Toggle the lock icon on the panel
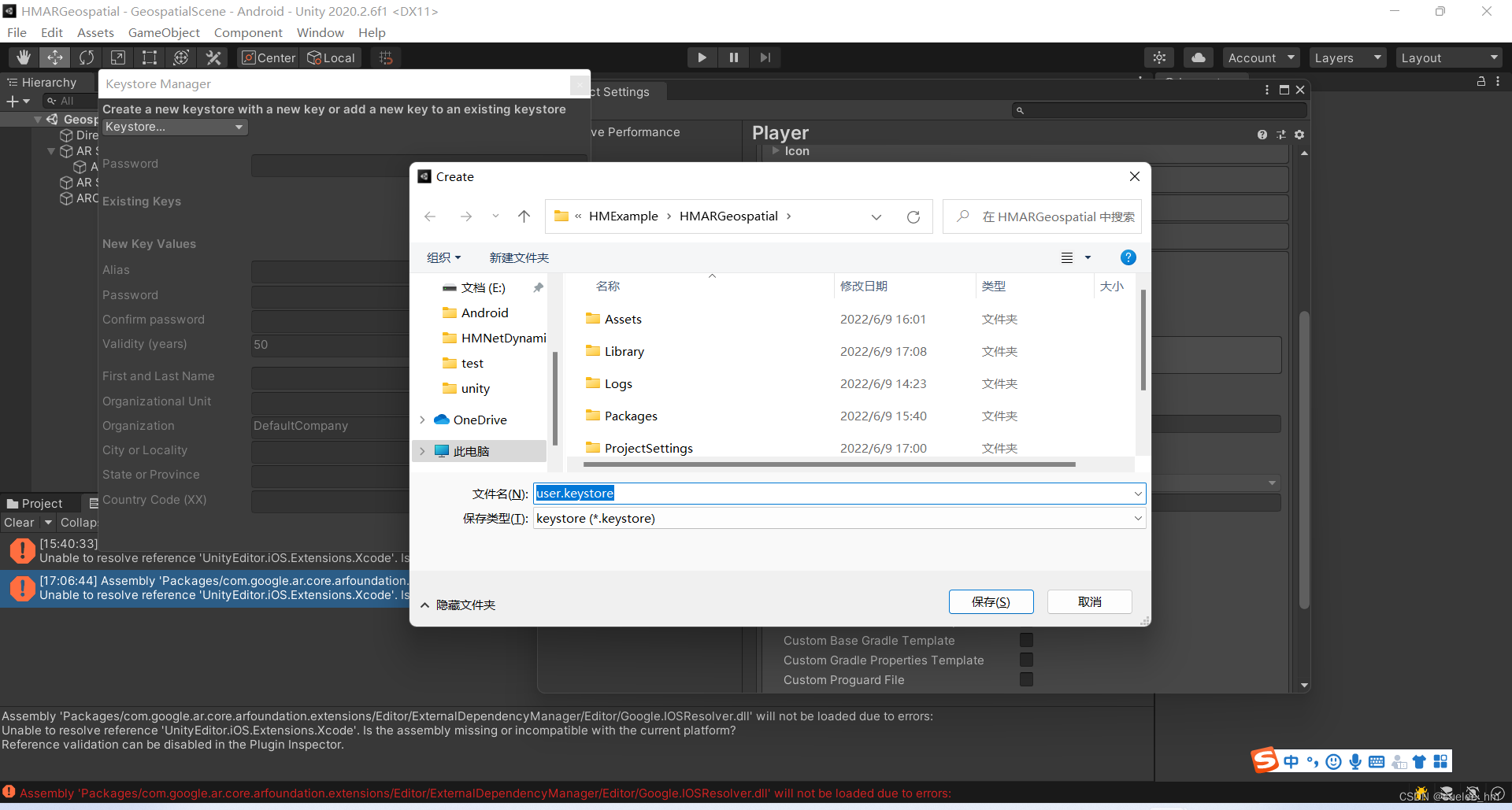 click(x=1480, y=81)
